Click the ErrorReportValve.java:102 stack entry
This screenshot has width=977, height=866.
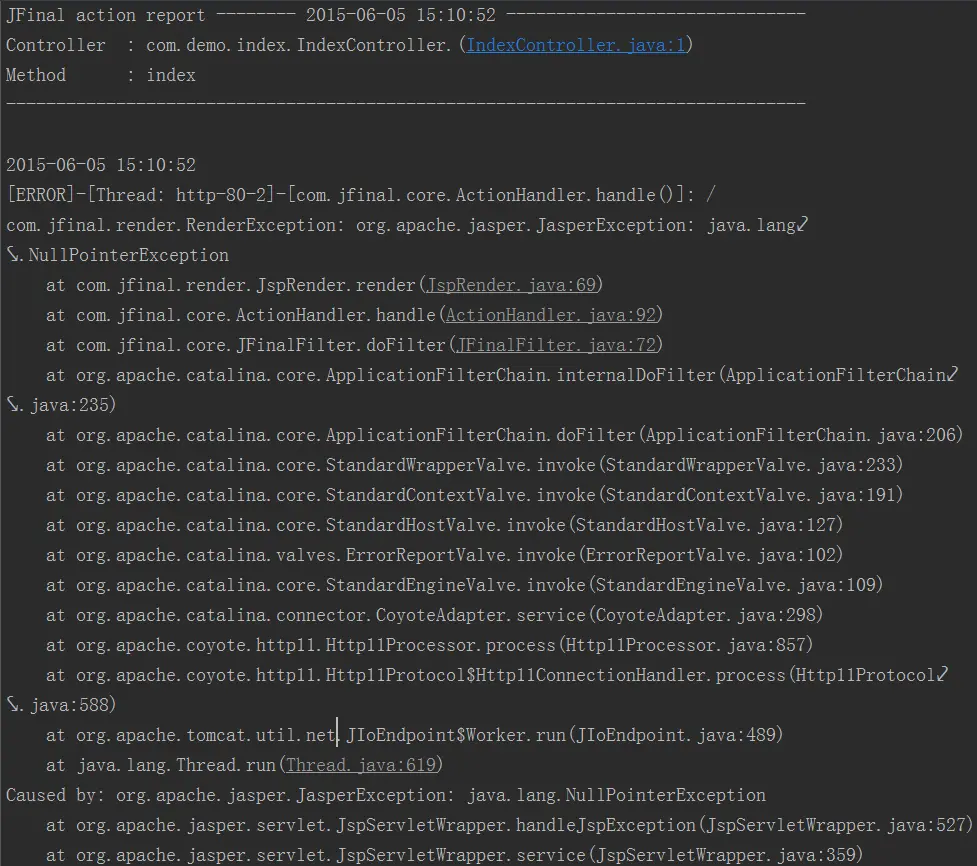pos(444,555)
